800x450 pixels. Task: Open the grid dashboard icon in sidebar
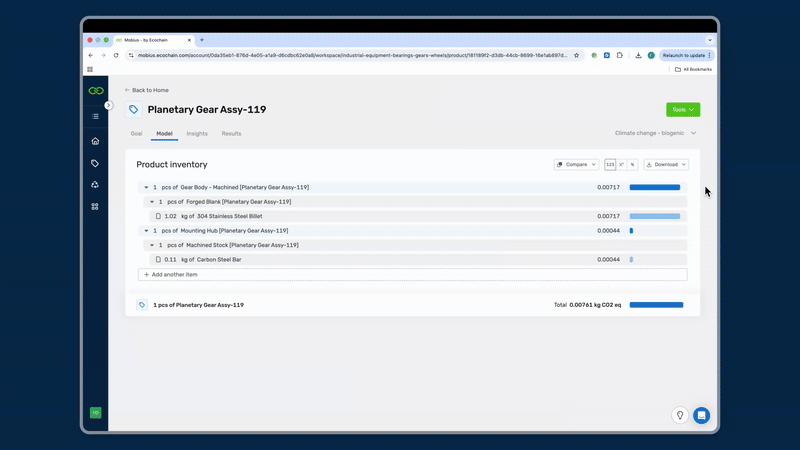pos(95,207)
